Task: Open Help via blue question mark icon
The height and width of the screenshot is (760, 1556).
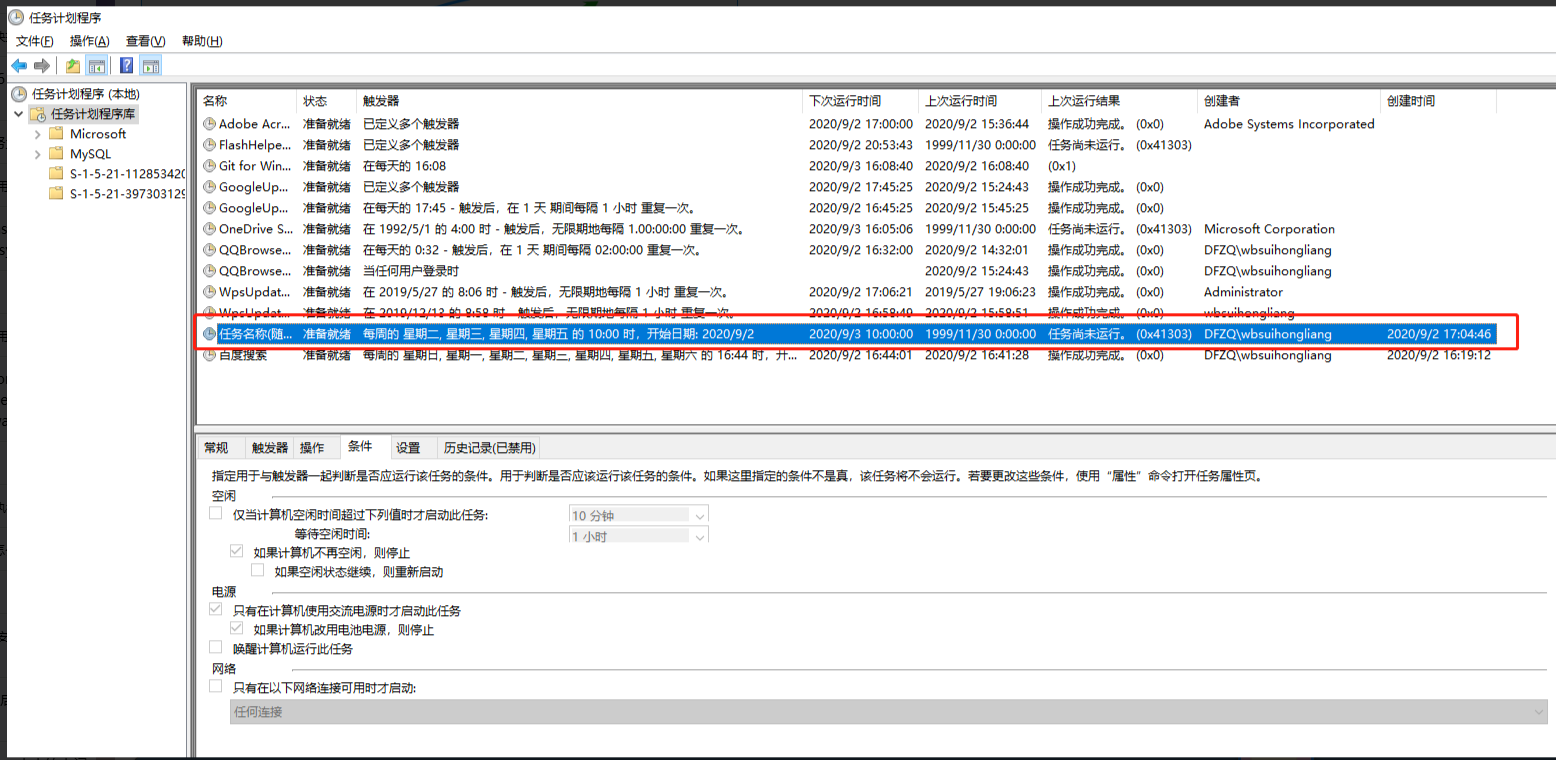Action: 127,66
